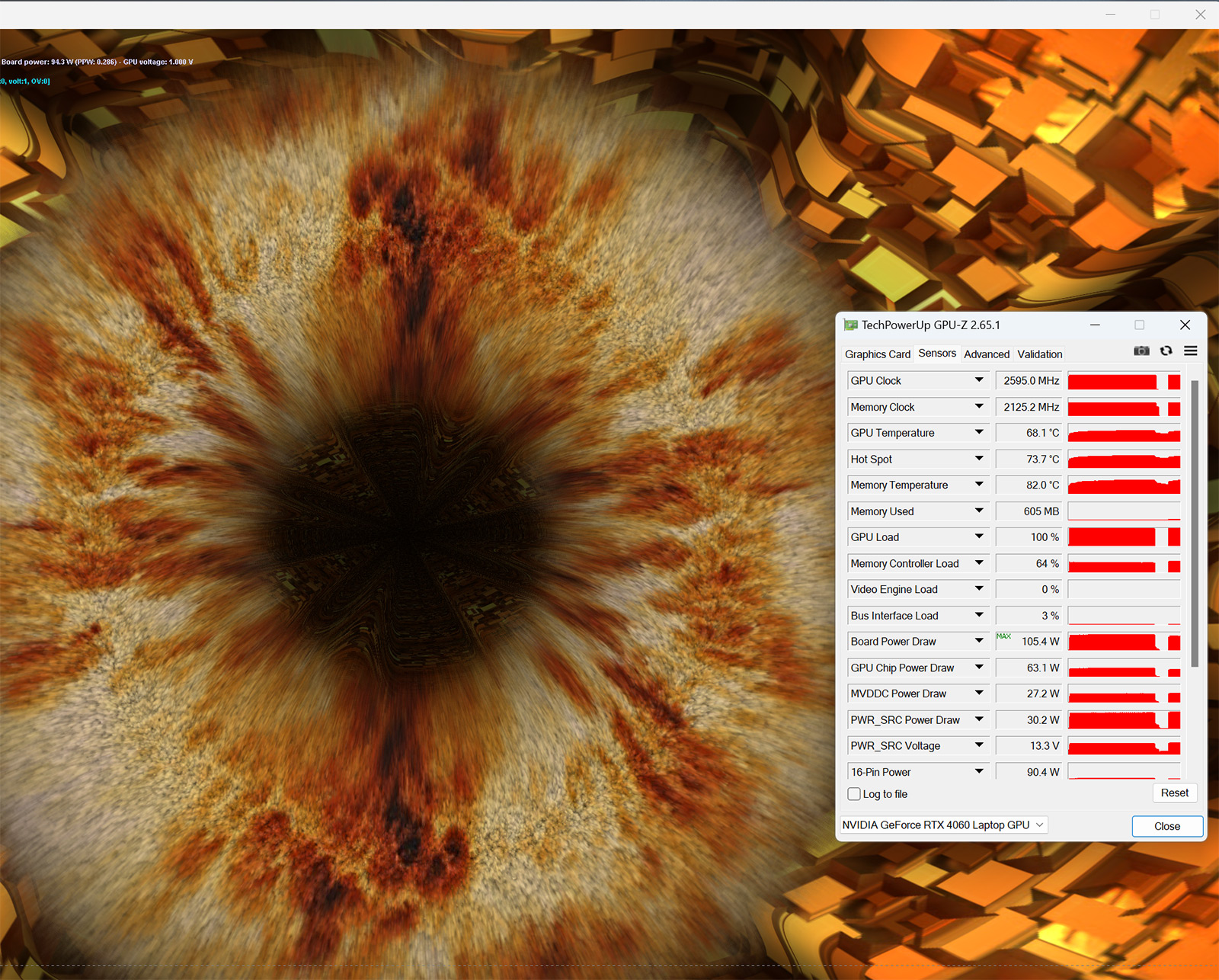The height and width of the screenshot is (980, 1219).
Task: Click the 68.1 °C GPU Temperature value
Action: click(1029, 433)
